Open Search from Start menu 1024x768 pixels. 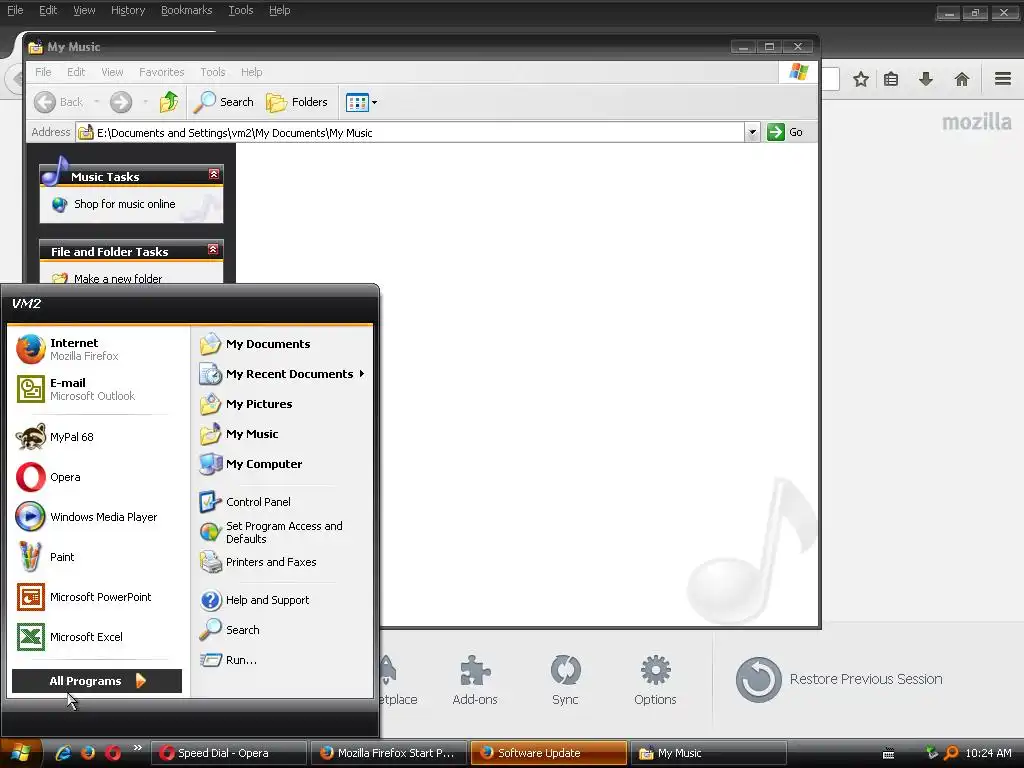[x=282, y=630]
